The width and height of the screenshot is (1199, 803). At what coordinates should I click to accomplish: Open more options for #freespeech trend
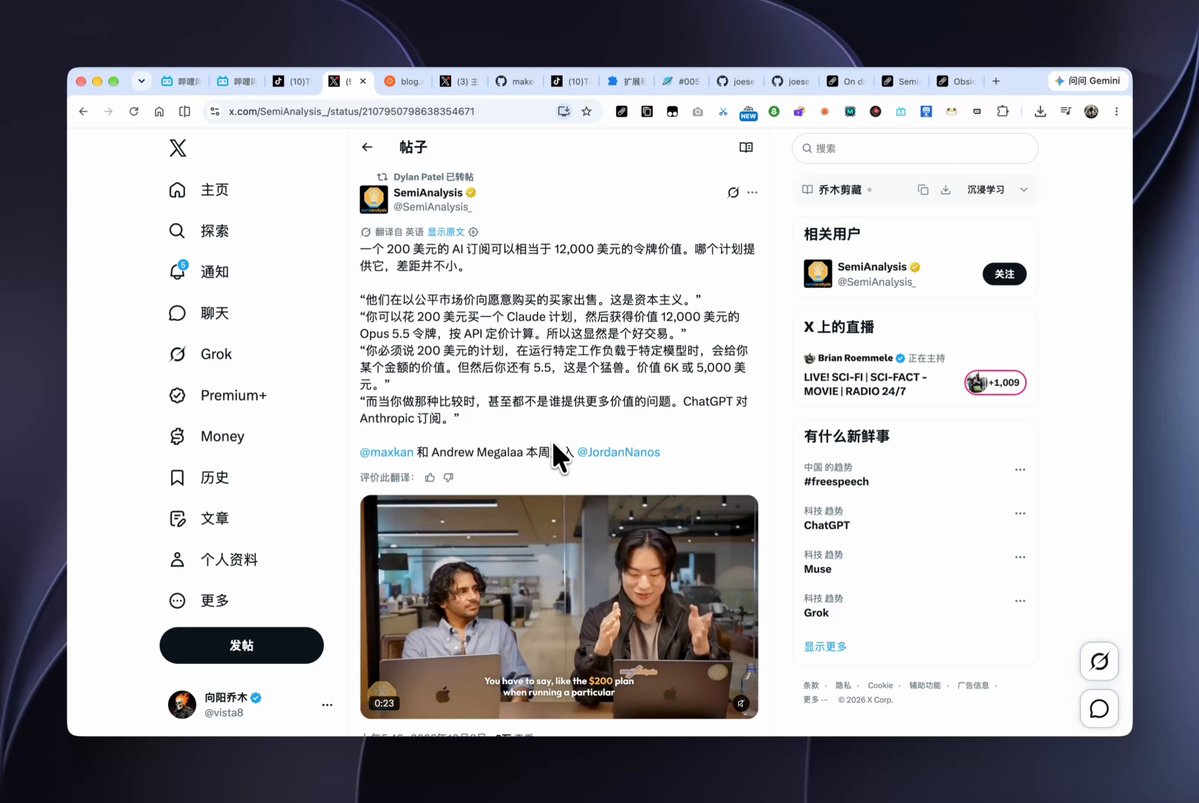pyautogui.click(x=1020, y=470)
